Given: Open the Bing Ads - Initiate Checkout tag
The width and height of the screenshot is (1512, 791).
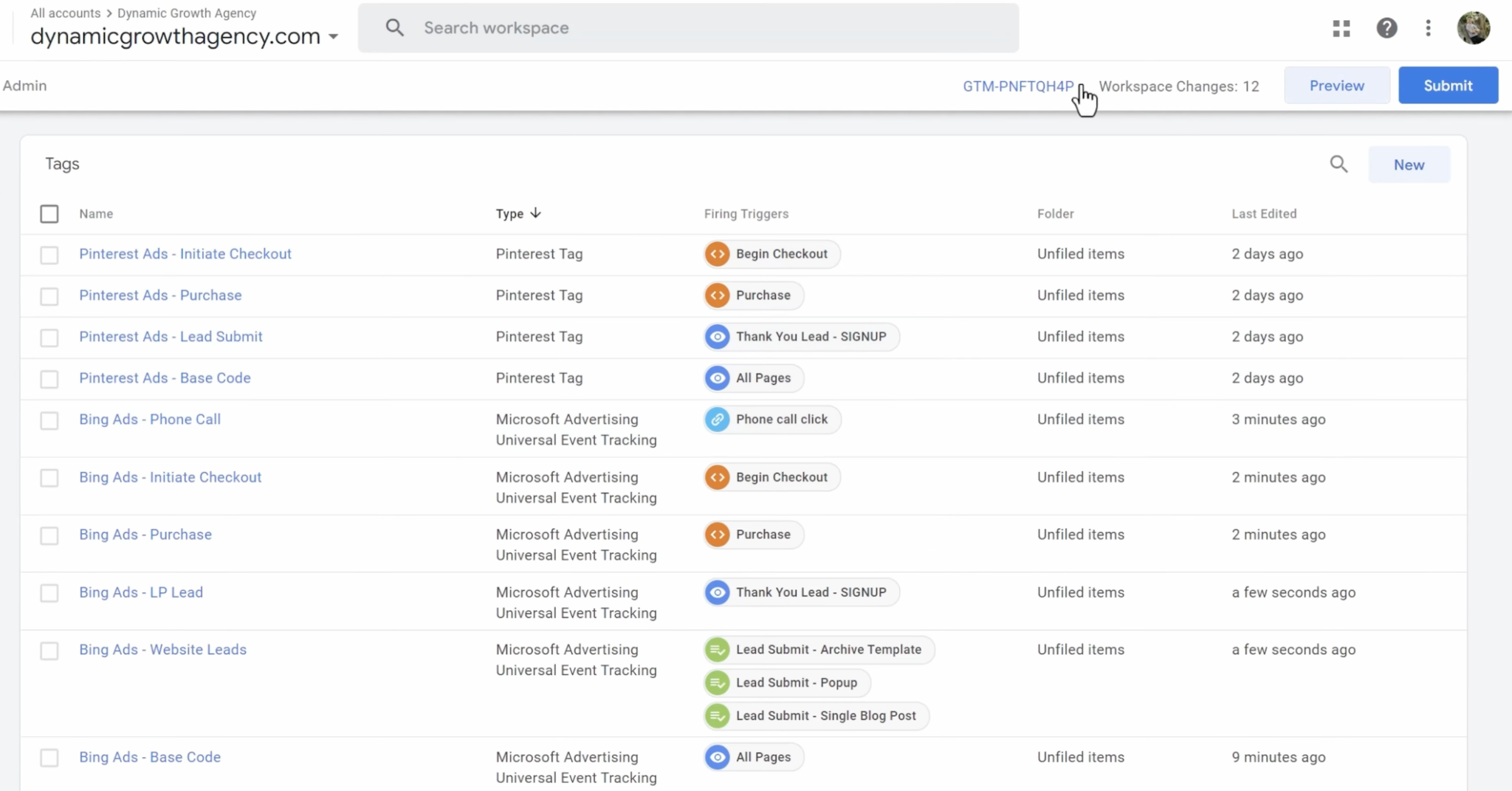Looking at the screenshot, I should [171, 477].
